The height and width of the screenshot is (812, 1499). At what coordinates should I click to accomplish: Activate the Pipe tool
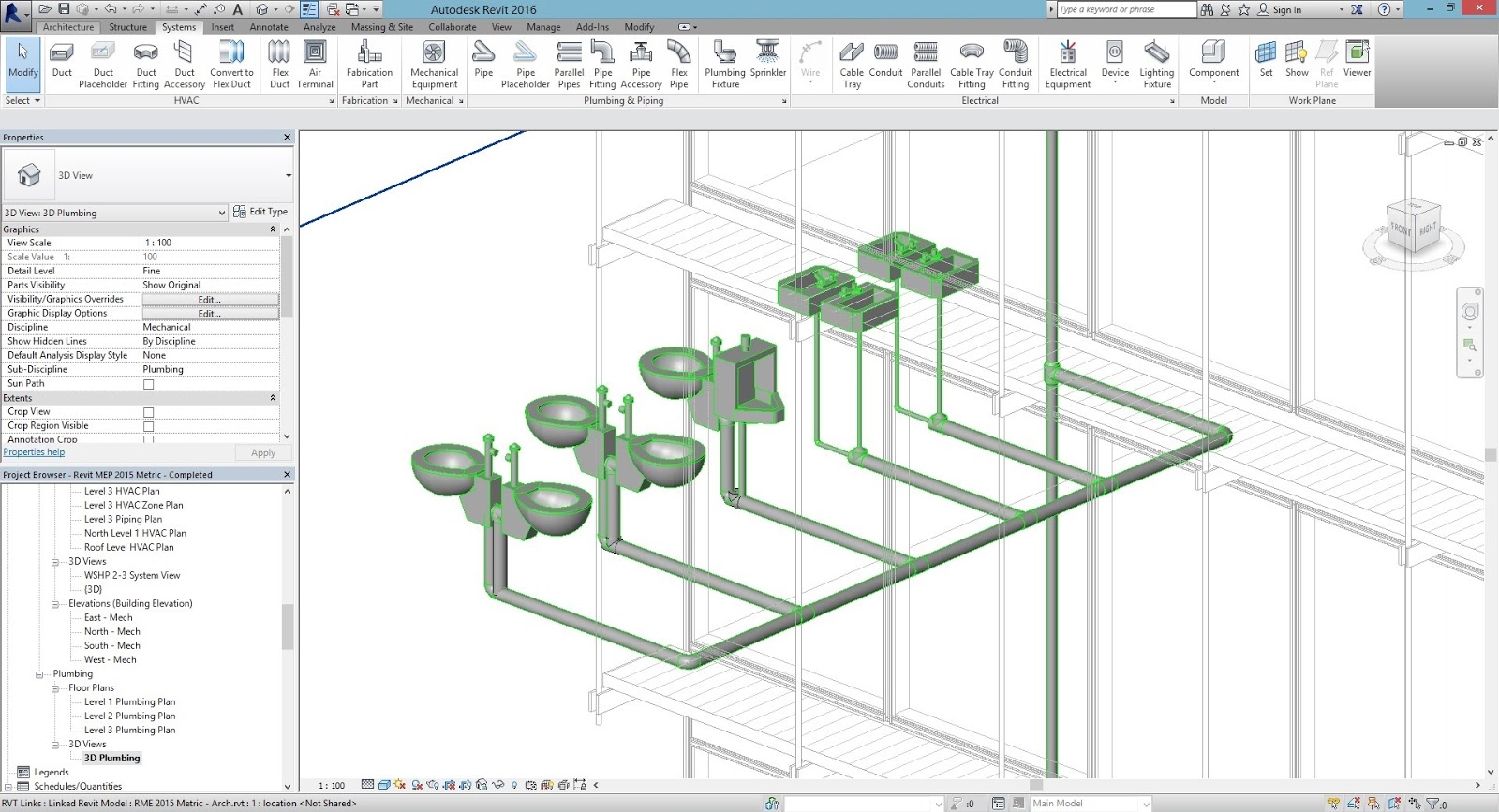483,64
